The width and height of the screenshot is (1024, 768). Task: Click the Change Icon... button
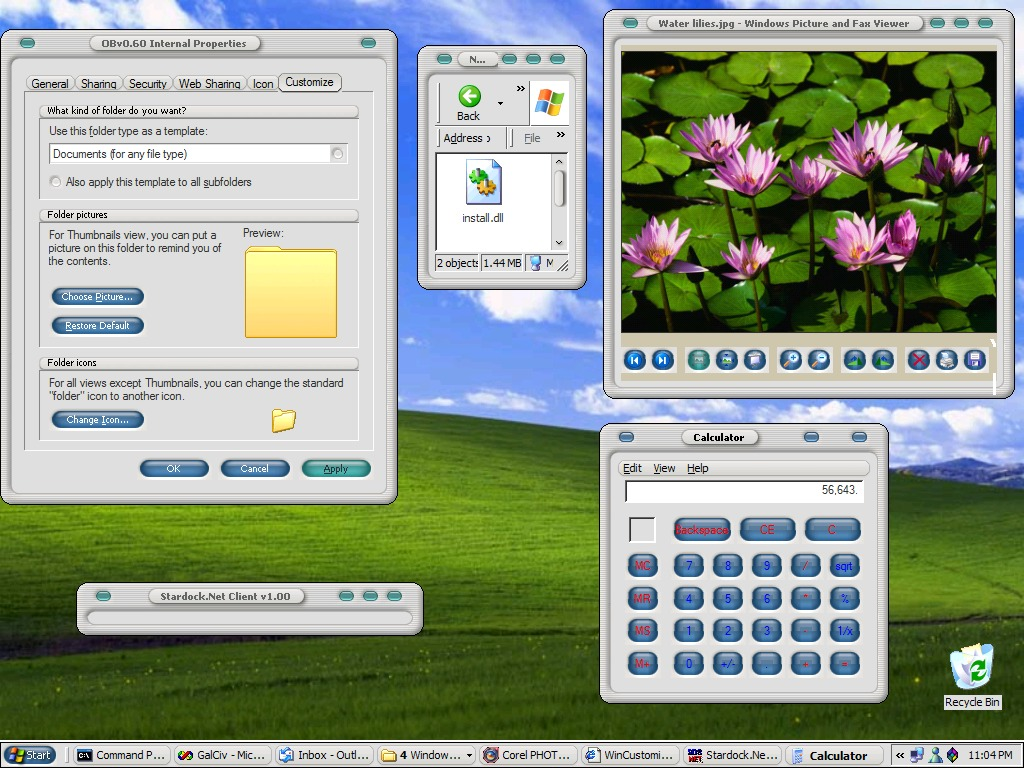pyautogui.click(x=97, y=419)
